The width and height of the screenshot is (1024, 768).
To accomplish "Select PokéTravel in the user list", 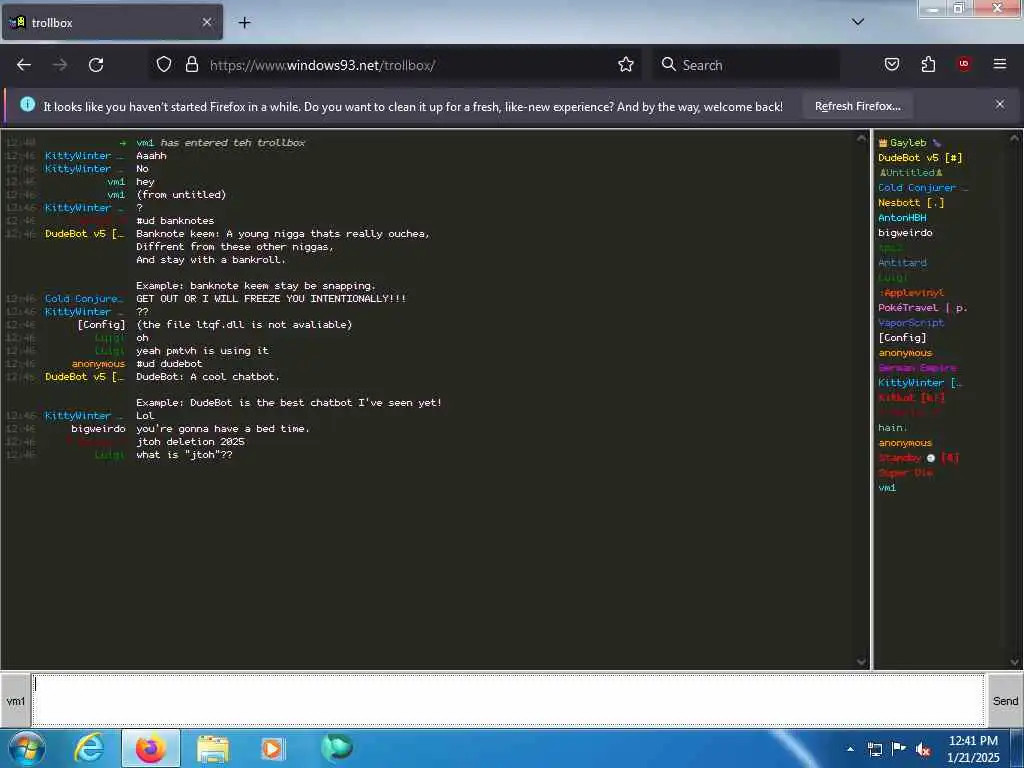I will [923, 308].
